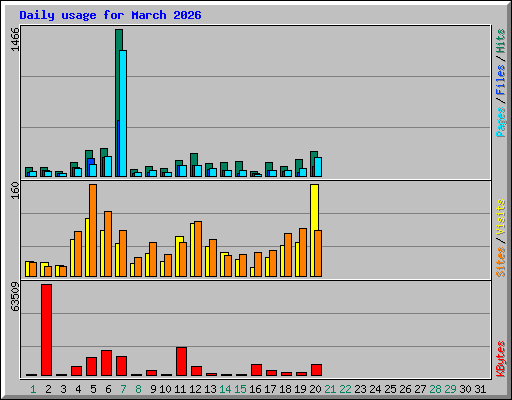The image size is (512, 400).
Task: Click day 7 on the date axis
Action: pyautogui.click(x=123, y=389)
